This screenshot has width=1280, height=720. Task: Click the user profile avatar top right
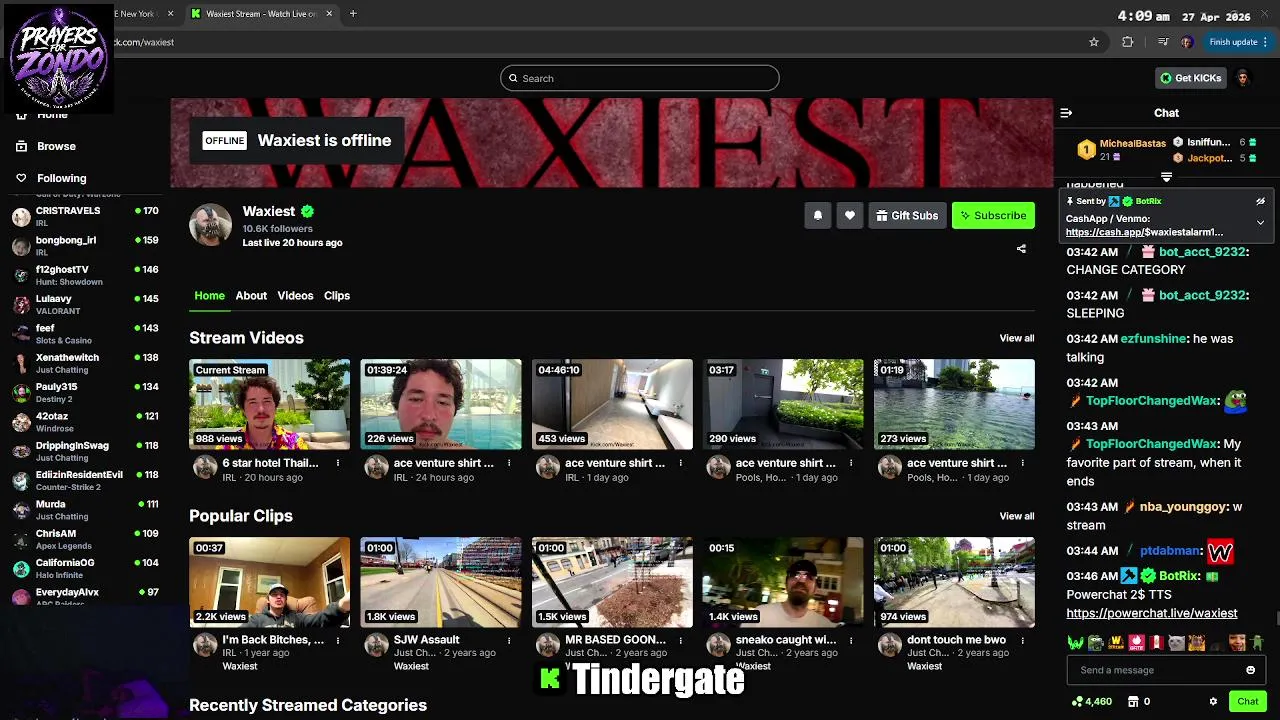point(1243,78)
